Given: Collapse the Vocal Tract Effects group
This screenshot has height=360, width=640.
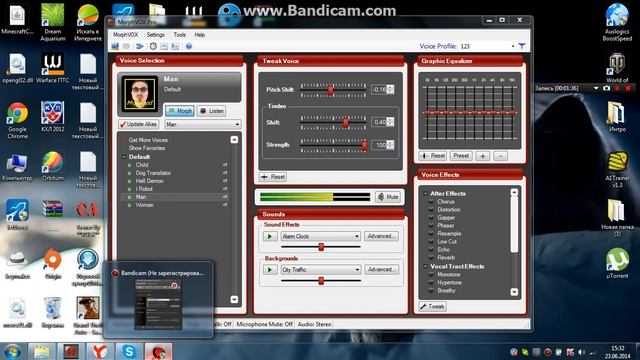Looking at the screenshot, I should [425, 267].
